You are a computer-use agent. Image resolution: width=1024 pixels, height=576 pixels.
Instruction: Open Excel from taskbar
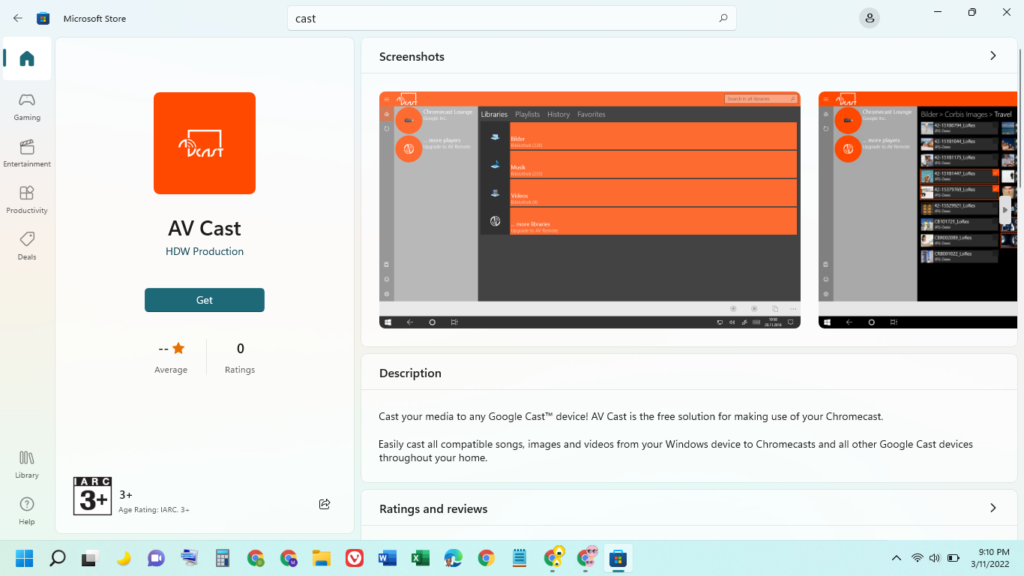tap(420, 558)
